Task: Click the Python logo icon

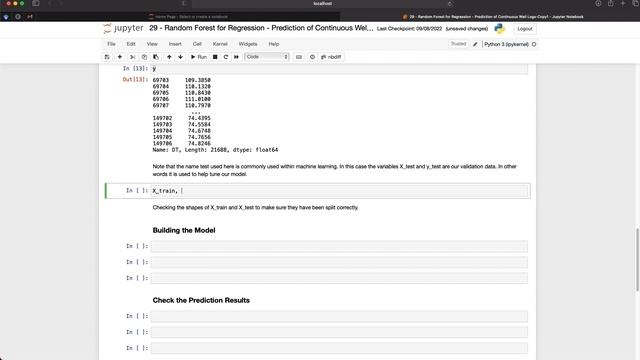Action: [500, 29]
